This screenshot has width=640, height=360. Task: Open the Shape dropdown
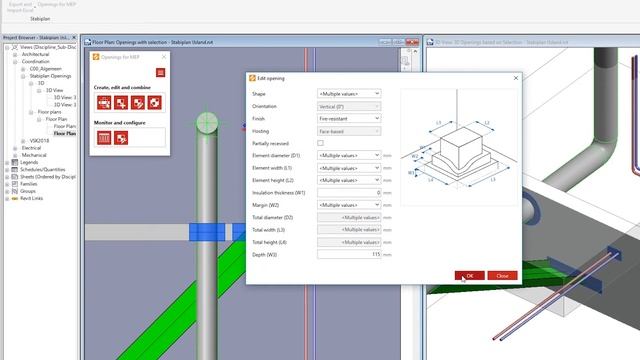tap(349, 94)
